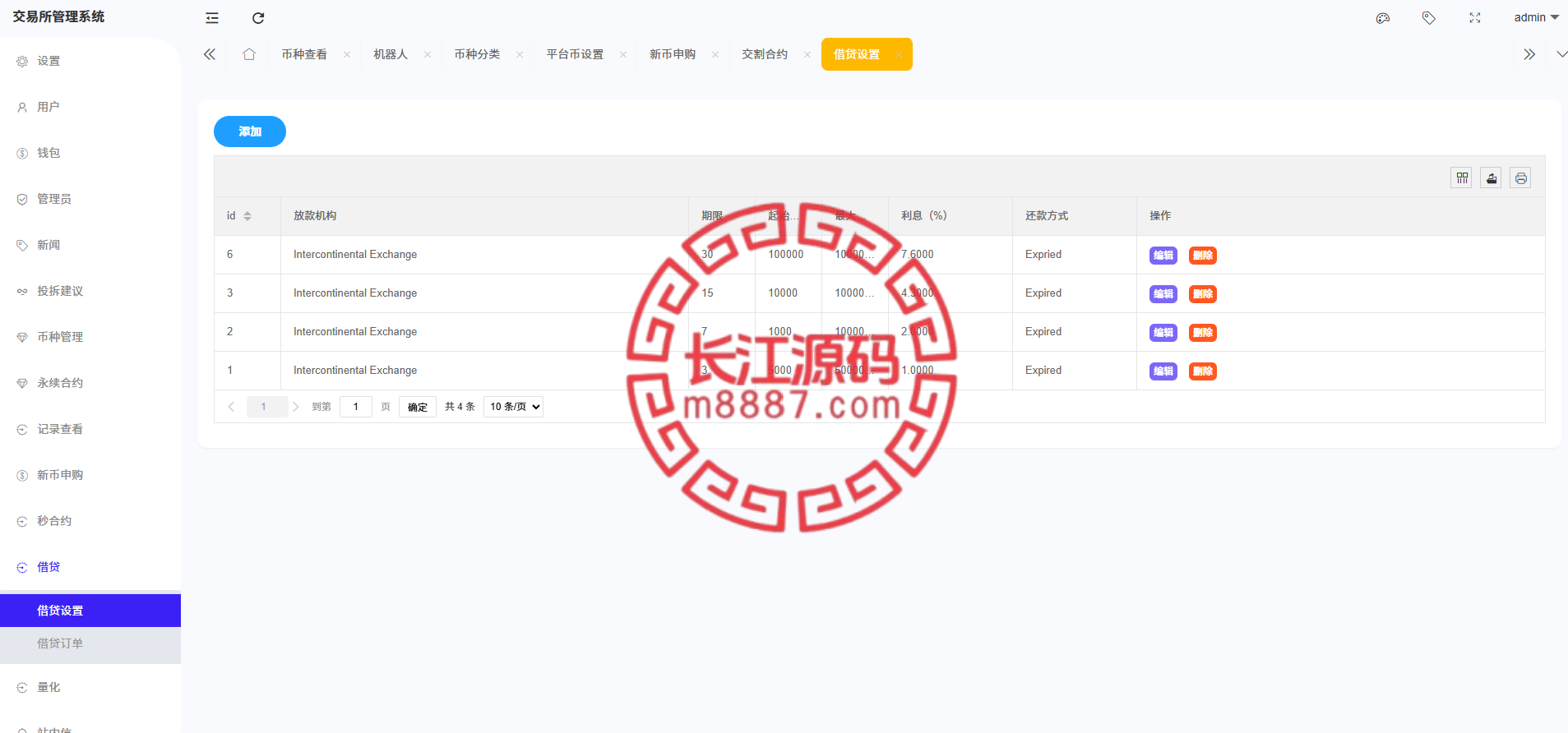
Task: Click the next page arrow
Action: pos(296,407)
